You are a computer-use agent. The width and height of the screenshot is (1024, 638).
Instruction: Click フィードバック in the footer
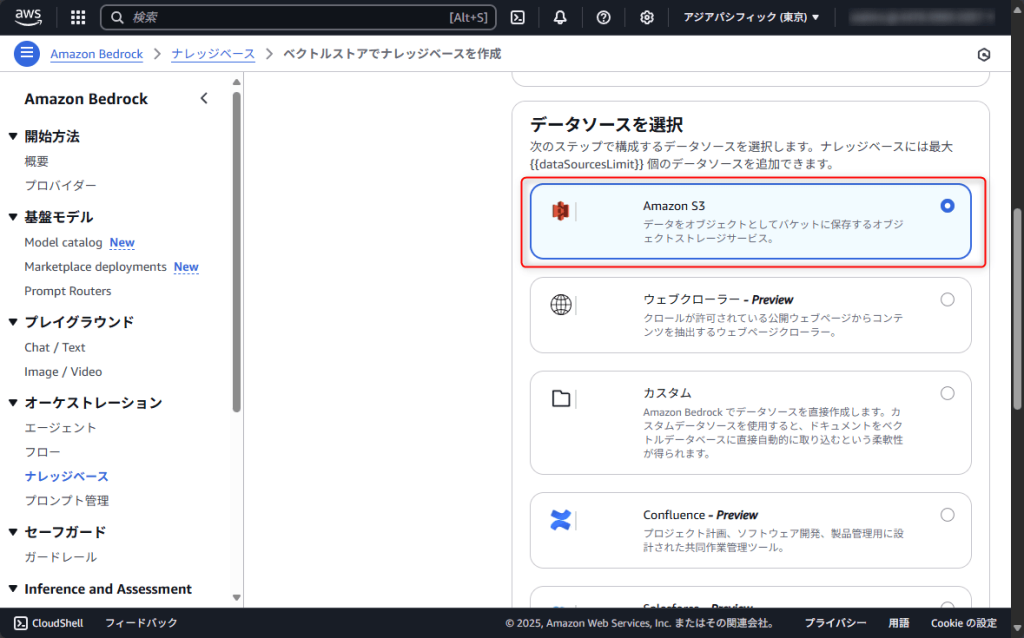[x=141, y=623]
